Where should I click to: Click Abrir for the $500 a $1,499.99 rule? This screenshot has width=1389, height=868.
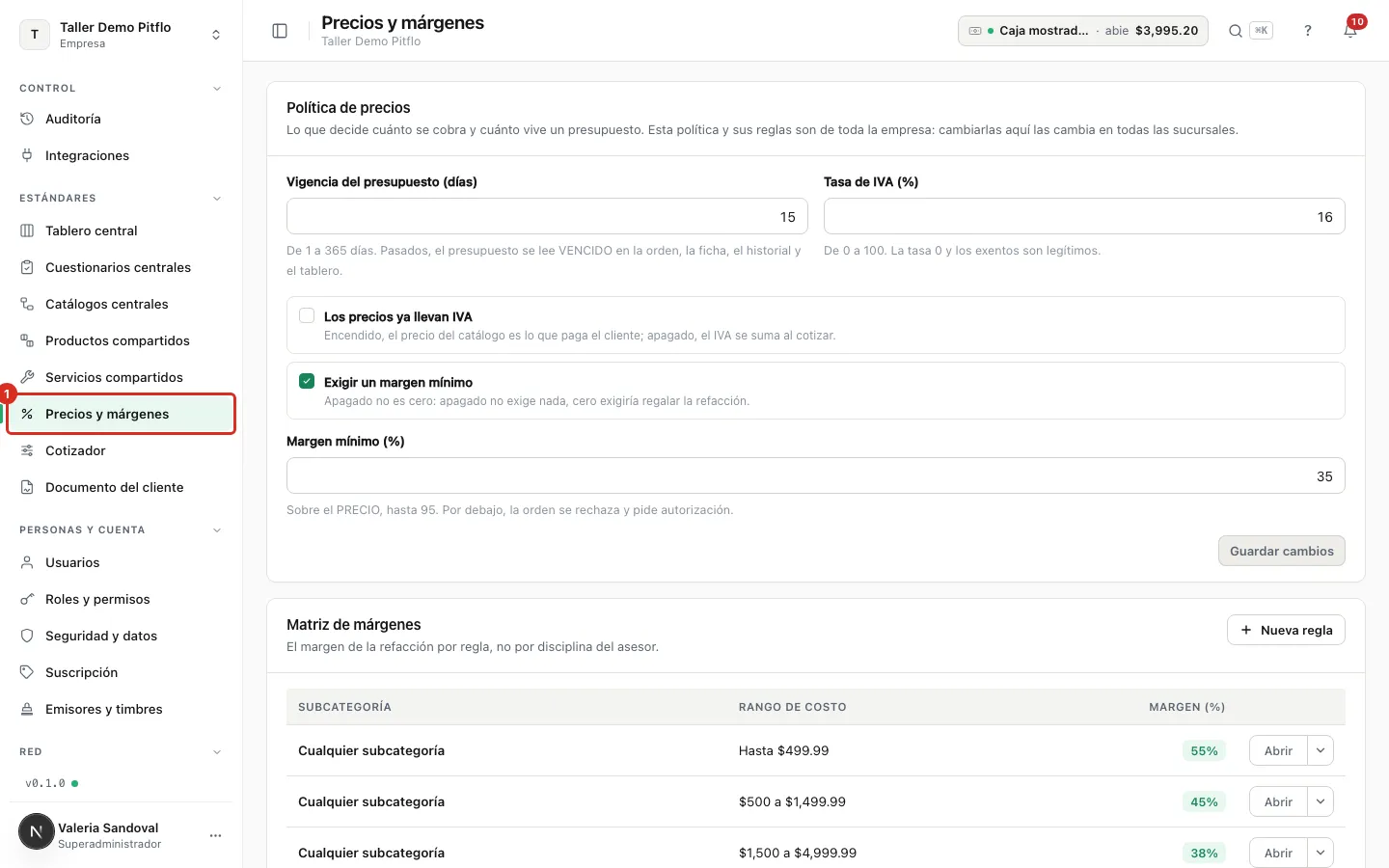pyautogui.click(x=1278, y=801)
